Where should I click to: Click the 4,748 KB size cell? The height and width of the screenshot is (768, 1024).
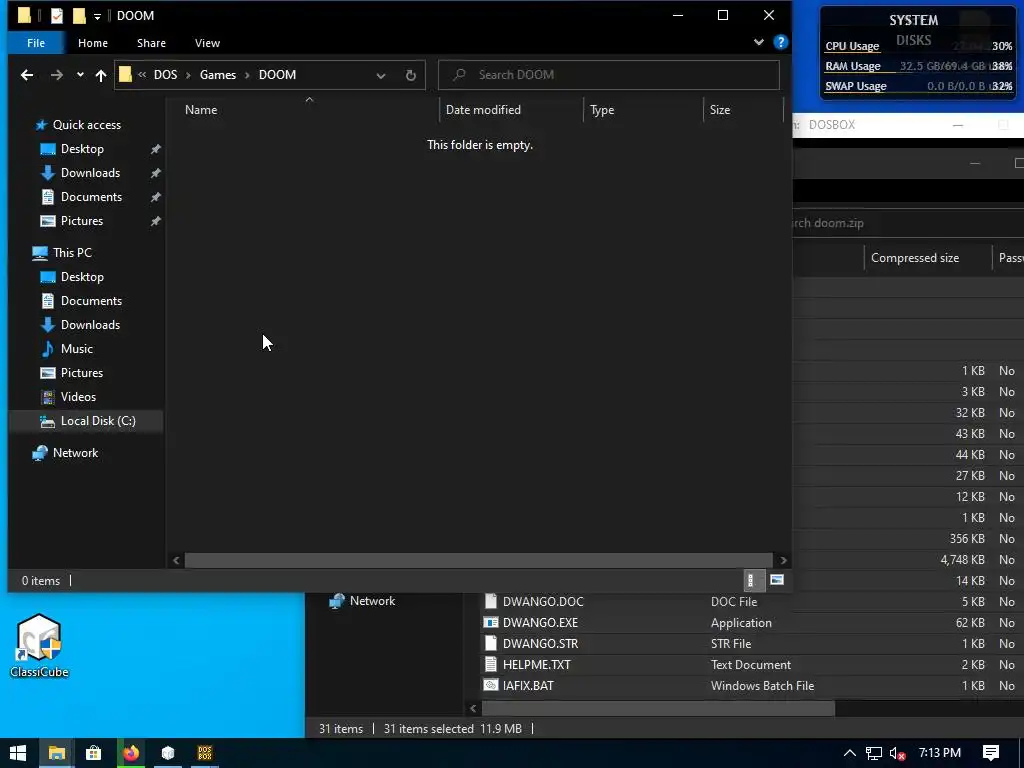tap(962, 560)
